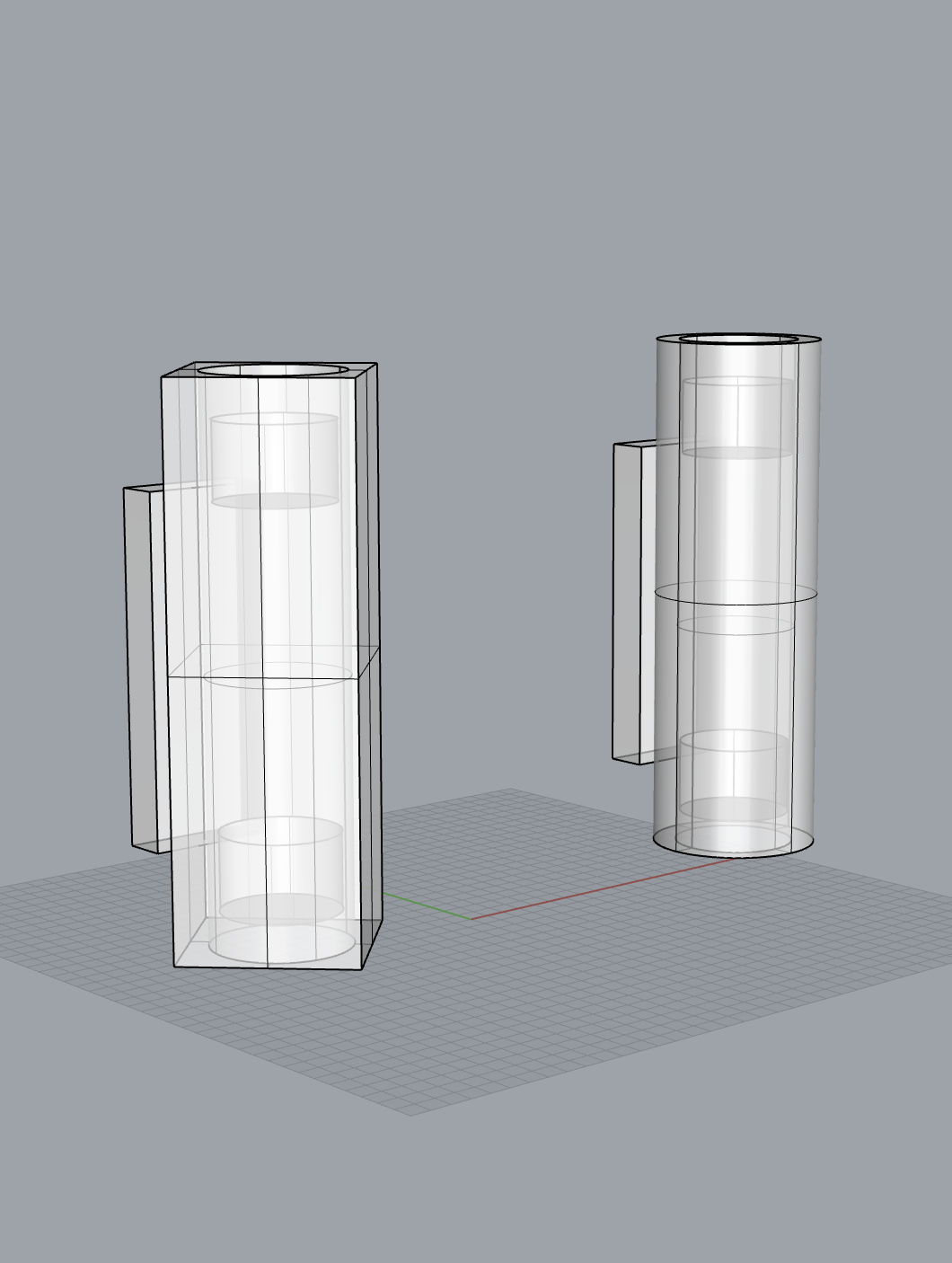Click the circular top opening of the box sconce
The height and width of the screenshot is (1263, 952).
tap(273, 370)
